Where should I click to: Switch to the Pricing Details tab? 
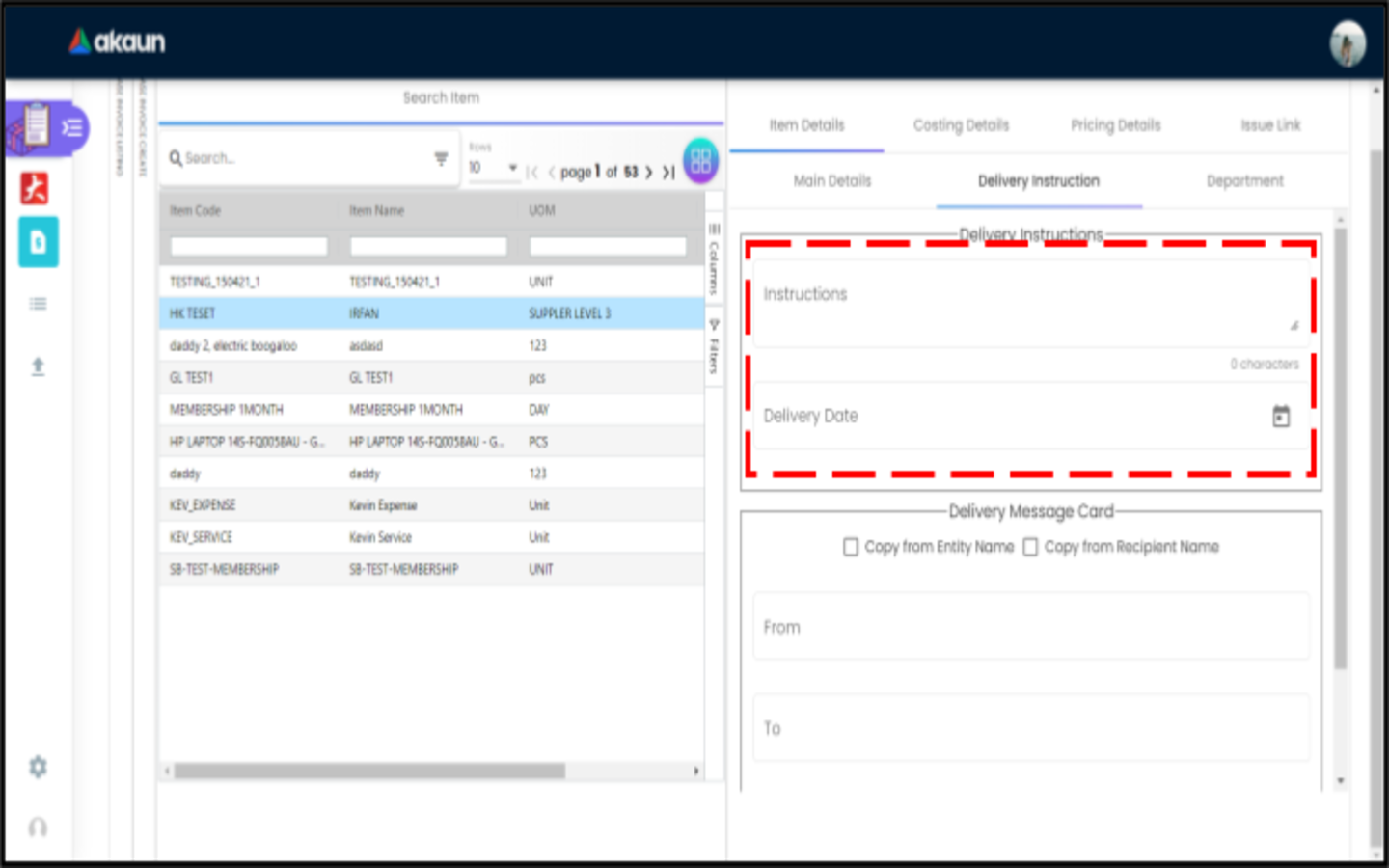[x=1116, y=125]
